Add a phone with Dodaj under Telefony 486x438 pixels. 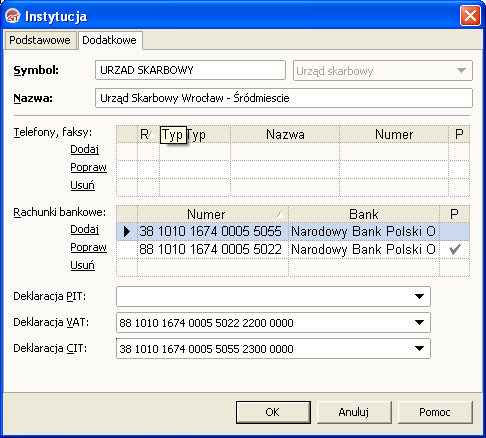(85, 149)
